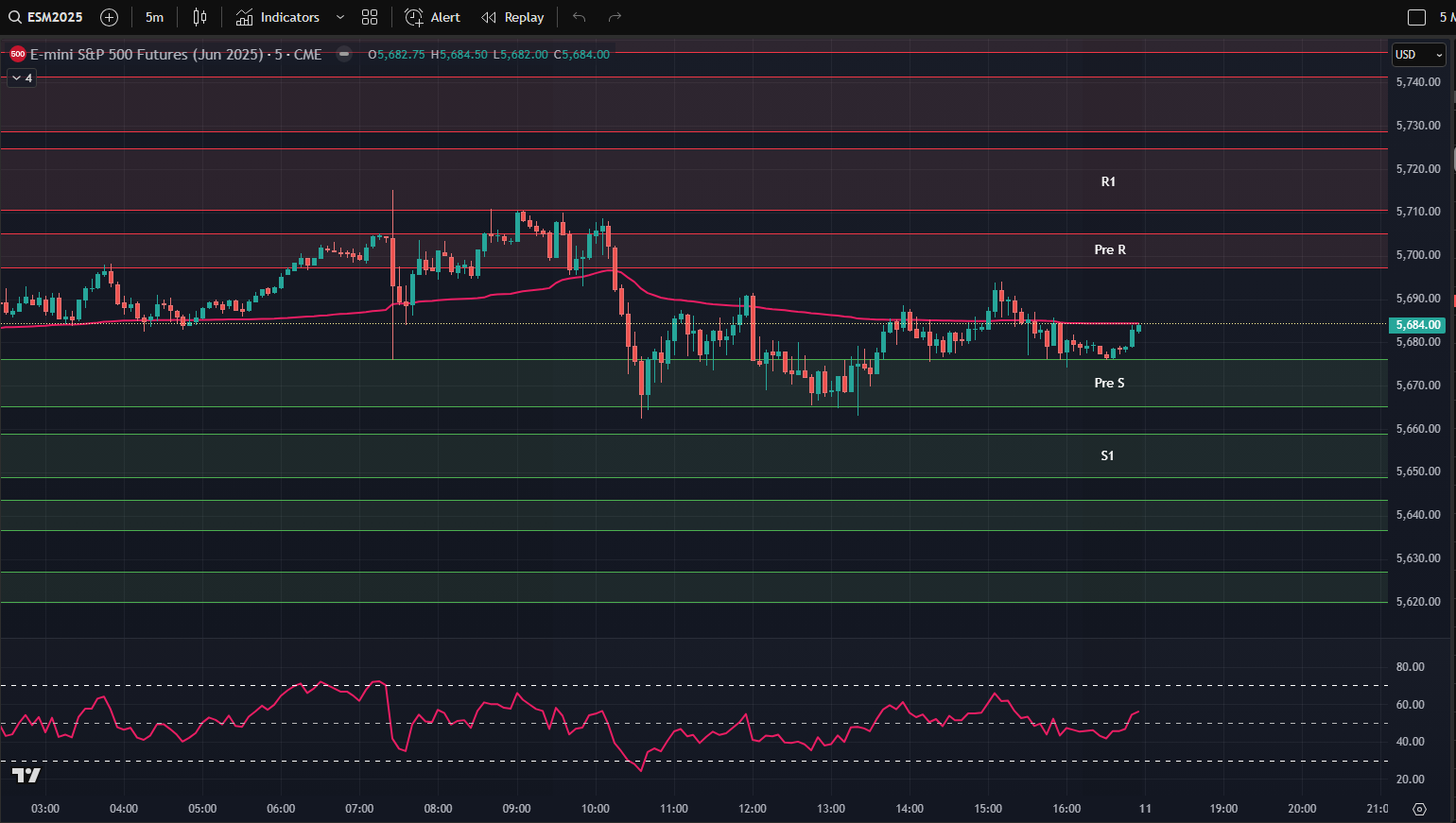1456x823 pixels.
Task: Undo the last chart action
Action: pos(579,17)
